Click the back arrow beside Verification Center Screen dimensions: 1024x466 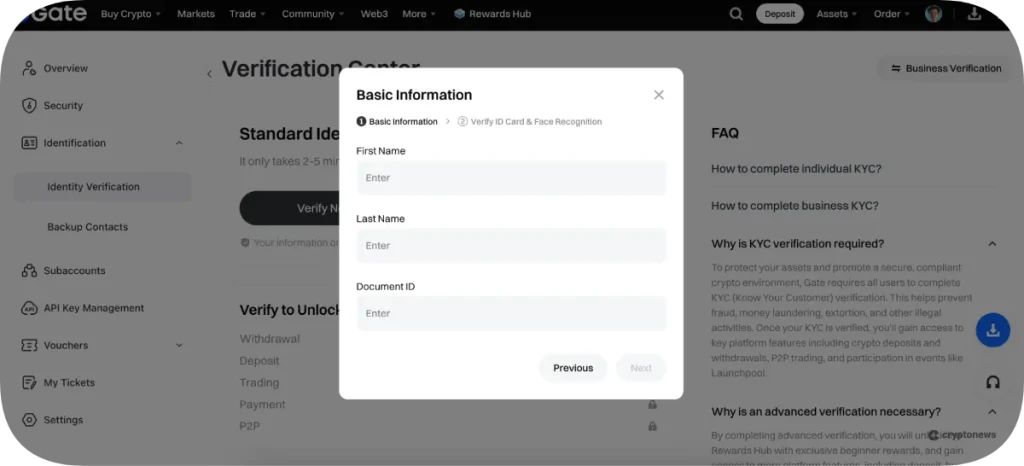pos(209,74)
